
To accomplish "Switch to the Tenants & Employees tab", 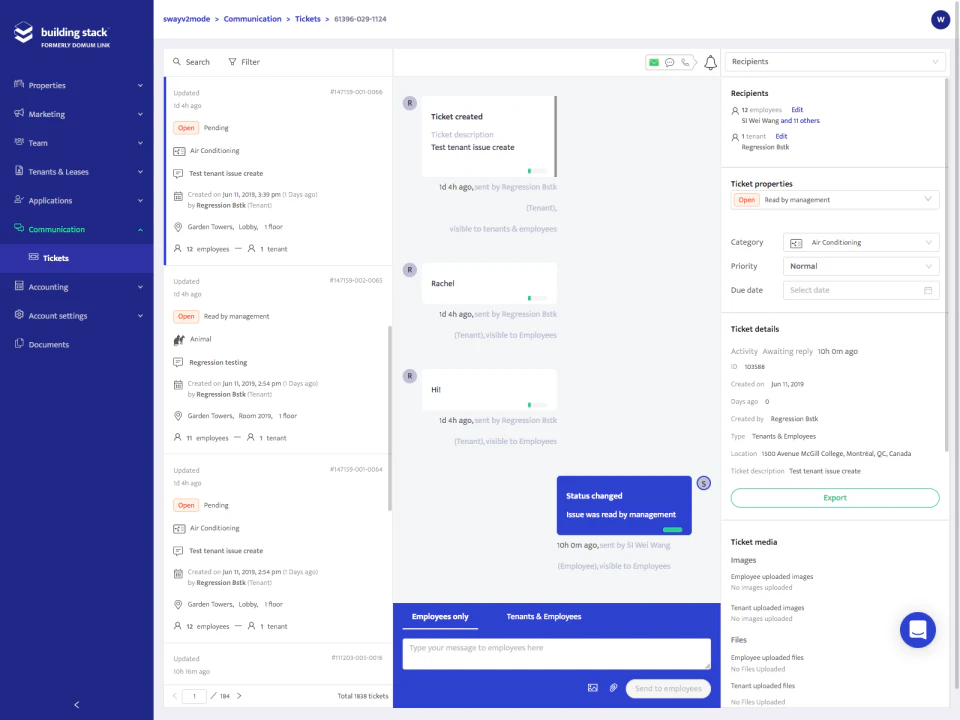I will (x=543, y=617).
